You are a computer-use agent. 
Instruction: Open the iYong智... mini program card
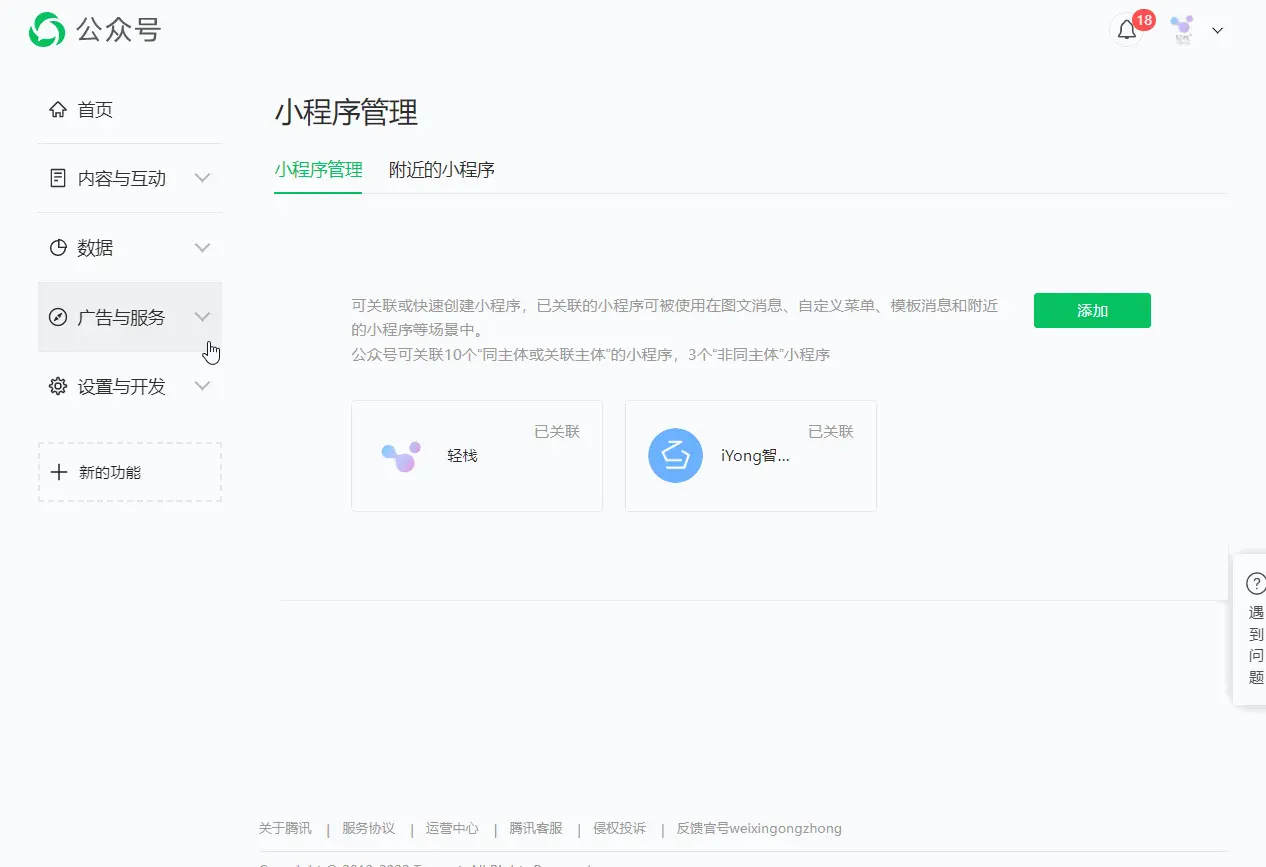coord(750,456)
